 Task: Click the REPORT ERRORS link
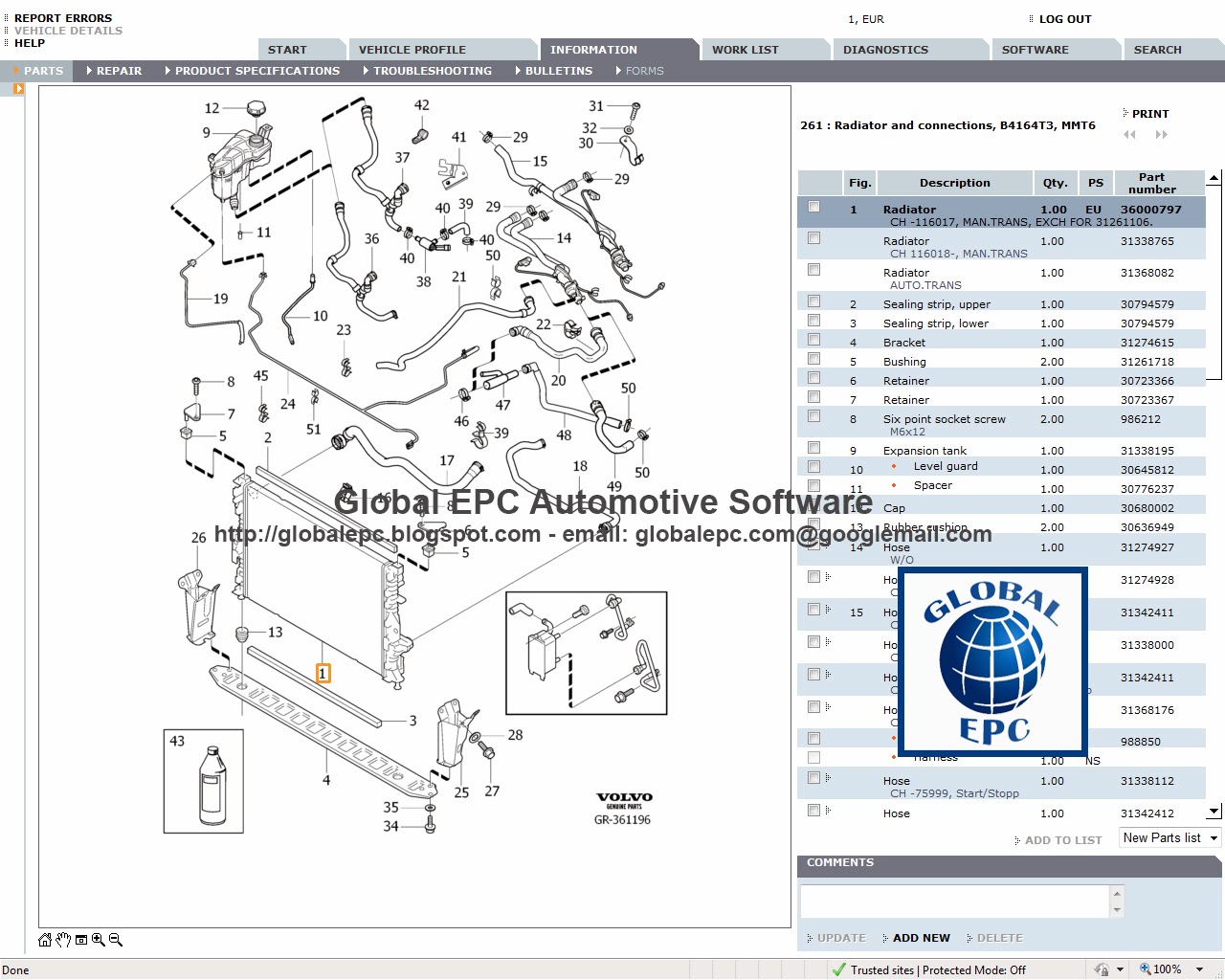point(63,18)
